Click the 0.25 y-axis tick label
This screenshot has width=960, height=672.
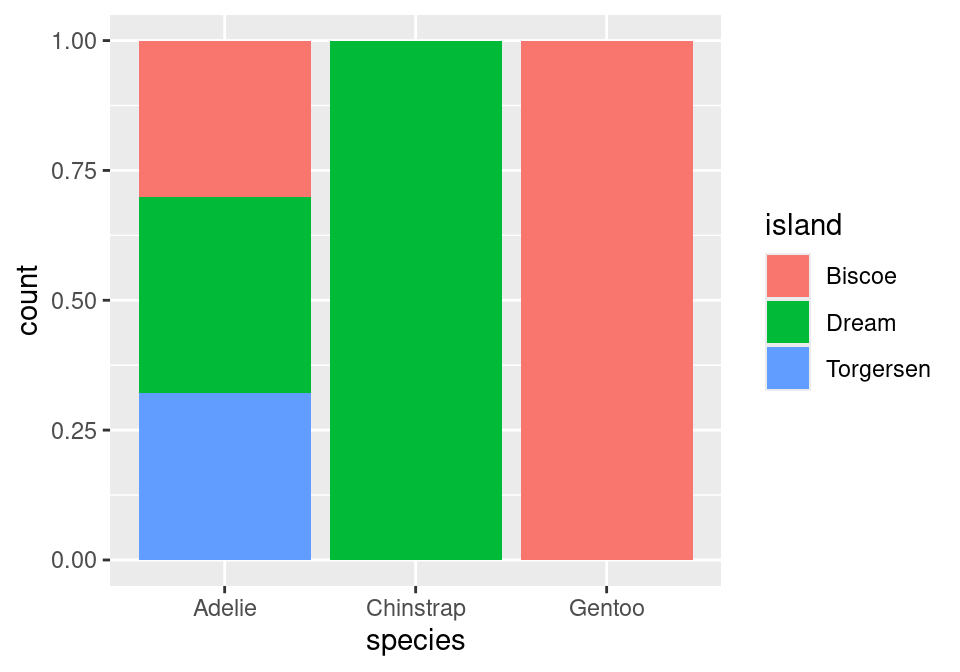click(x=74, y=431)
